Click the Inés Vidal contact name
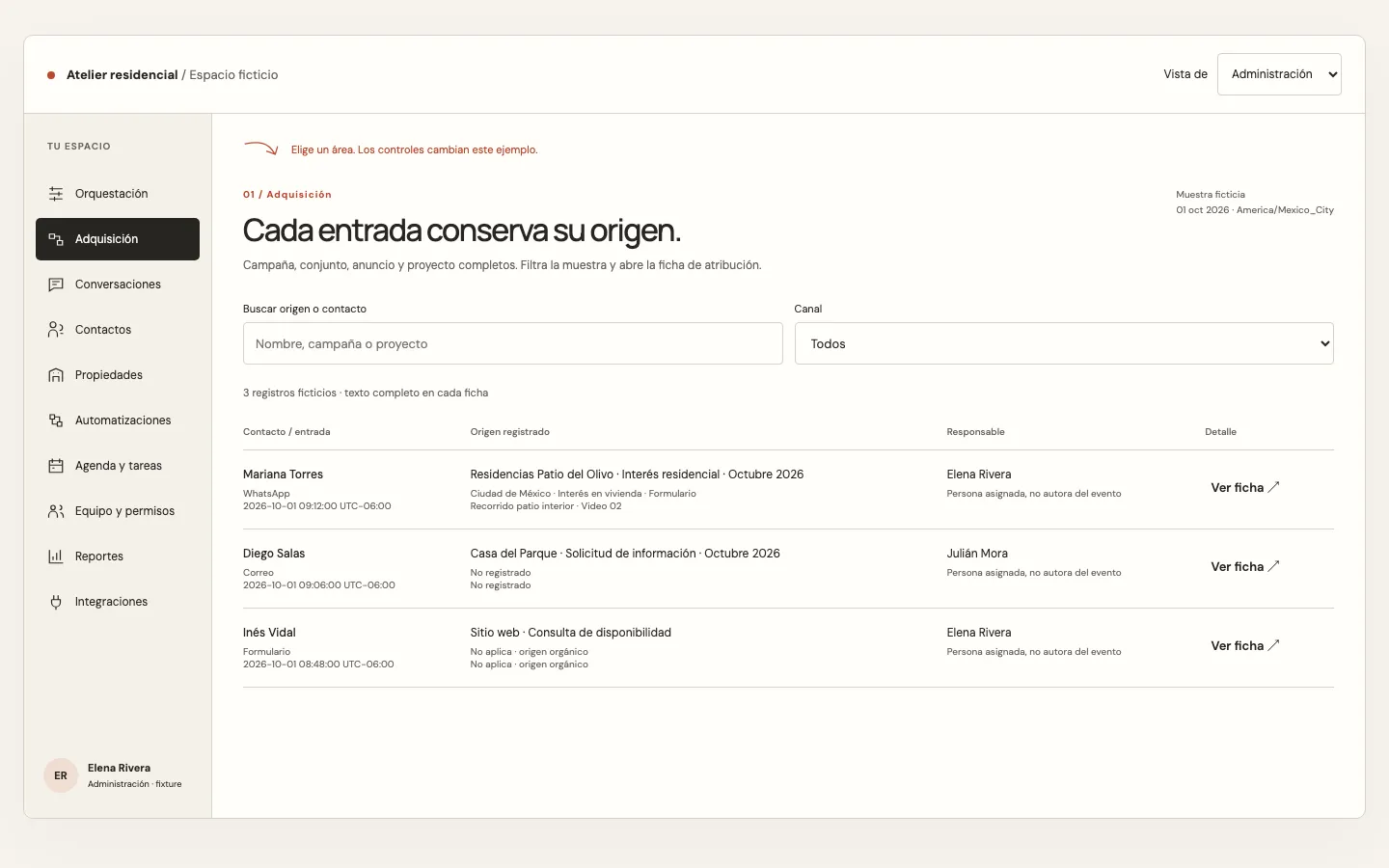The height and width of the screenshot is (868, 1389). coord(269,633)
